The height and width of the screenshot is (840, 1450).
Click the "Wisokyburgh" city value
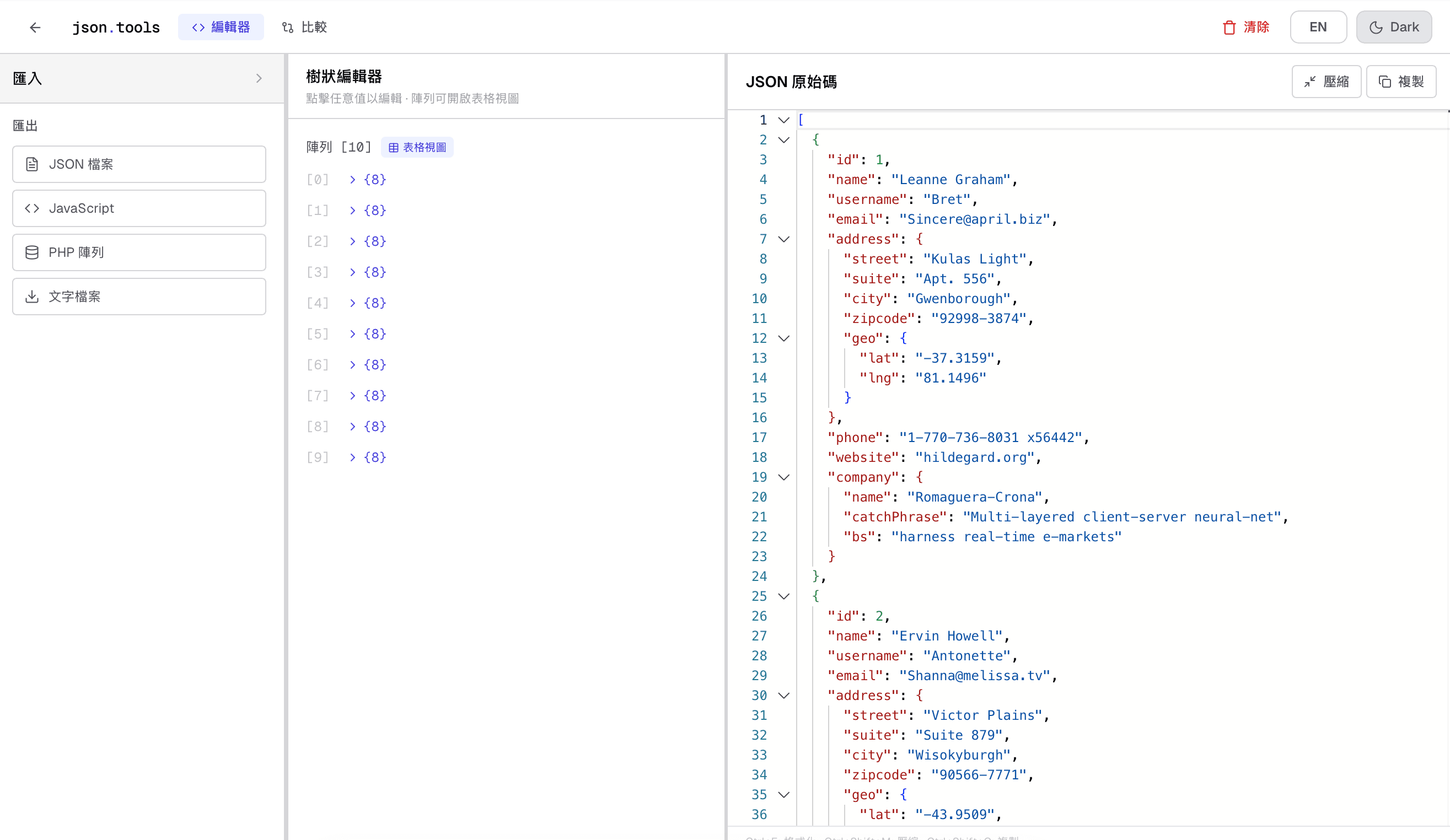coord(959,755)
